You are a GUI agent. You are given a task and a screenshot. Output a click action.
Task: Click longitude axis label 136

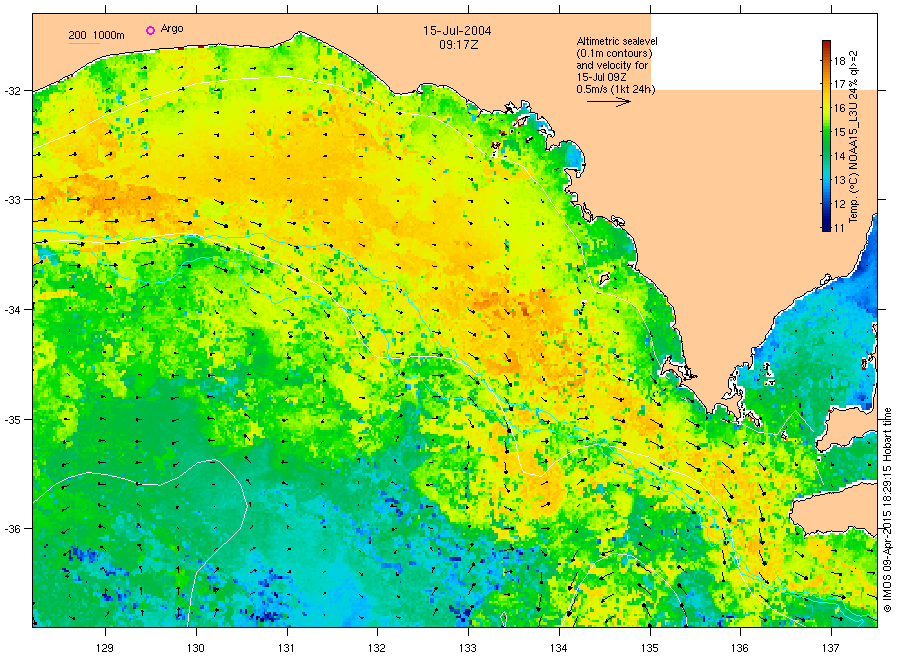pyautogui.click(x=740, y=649)
